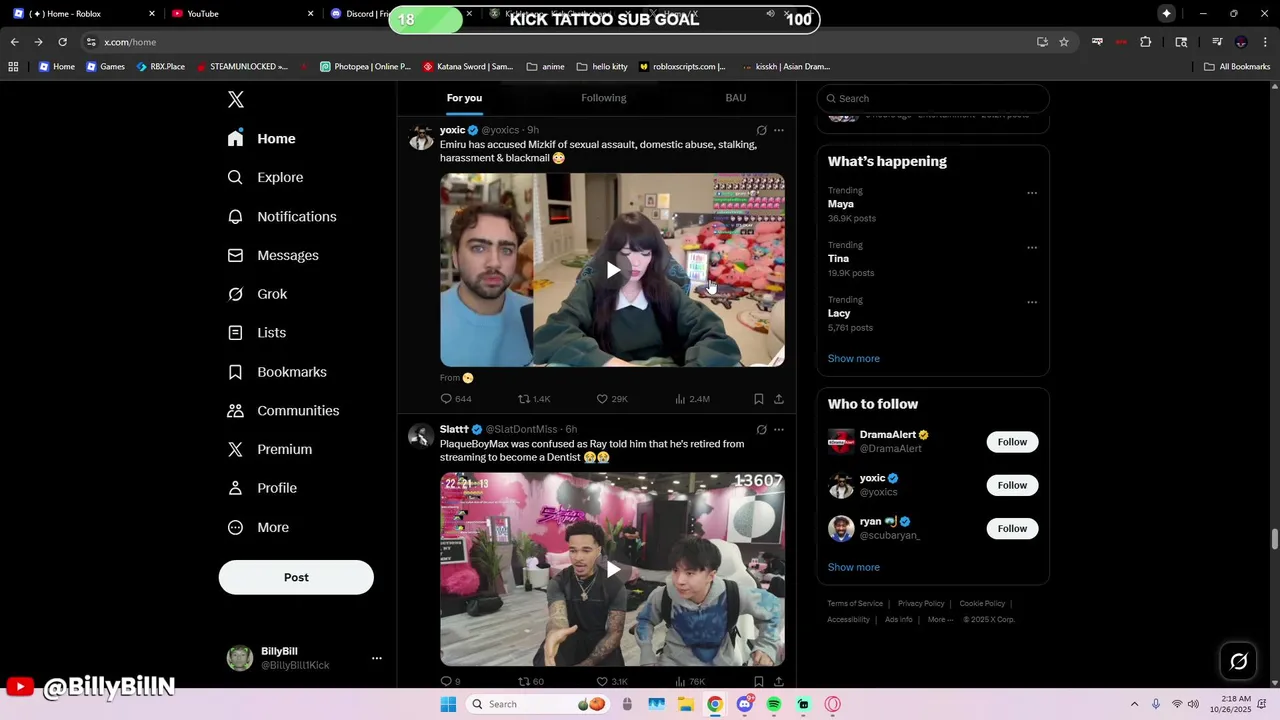Bookmark this page star icon

[x=1064, y=42]
